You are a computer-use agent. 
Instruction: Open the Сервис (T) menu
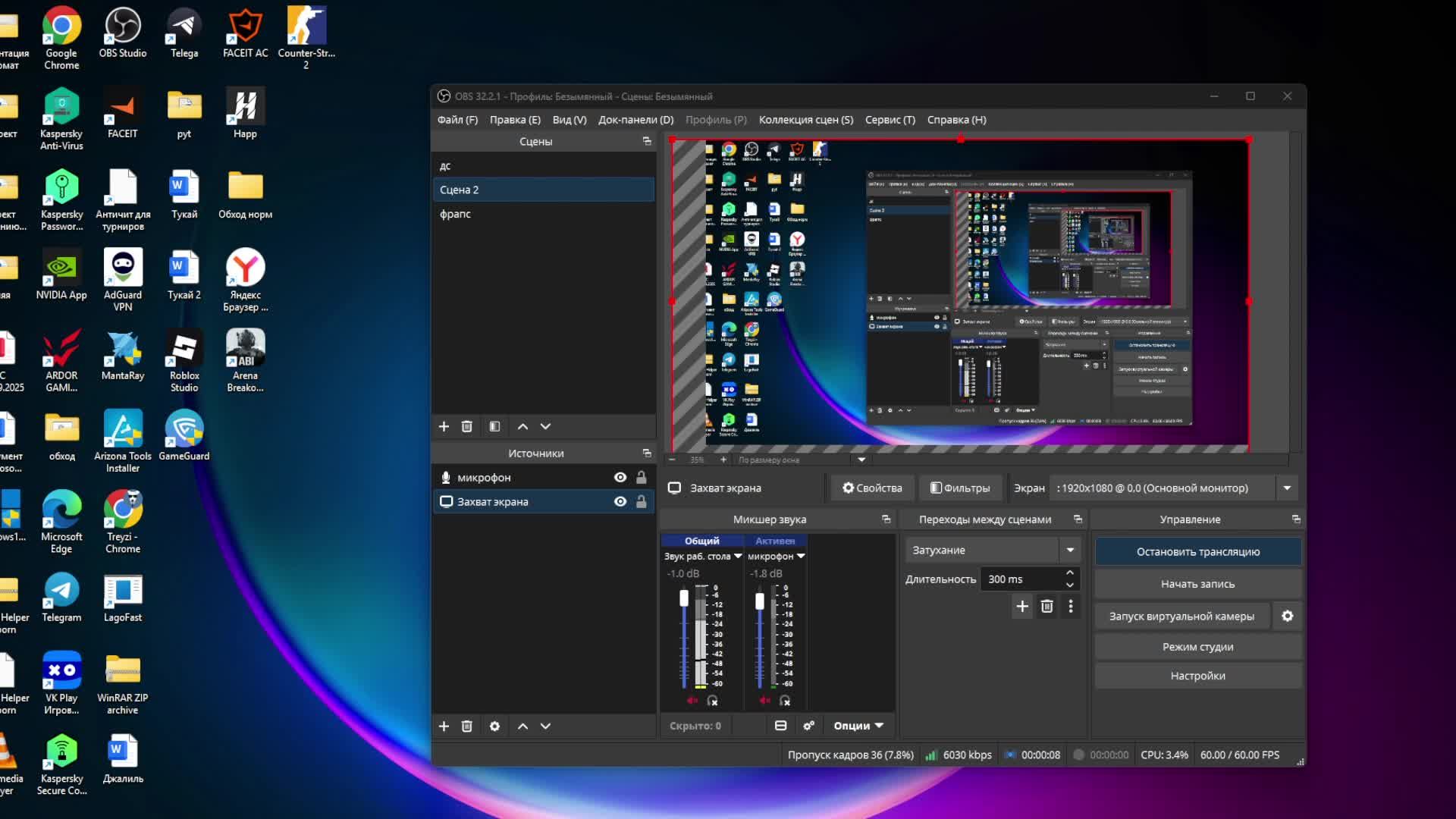click(890, 120)
